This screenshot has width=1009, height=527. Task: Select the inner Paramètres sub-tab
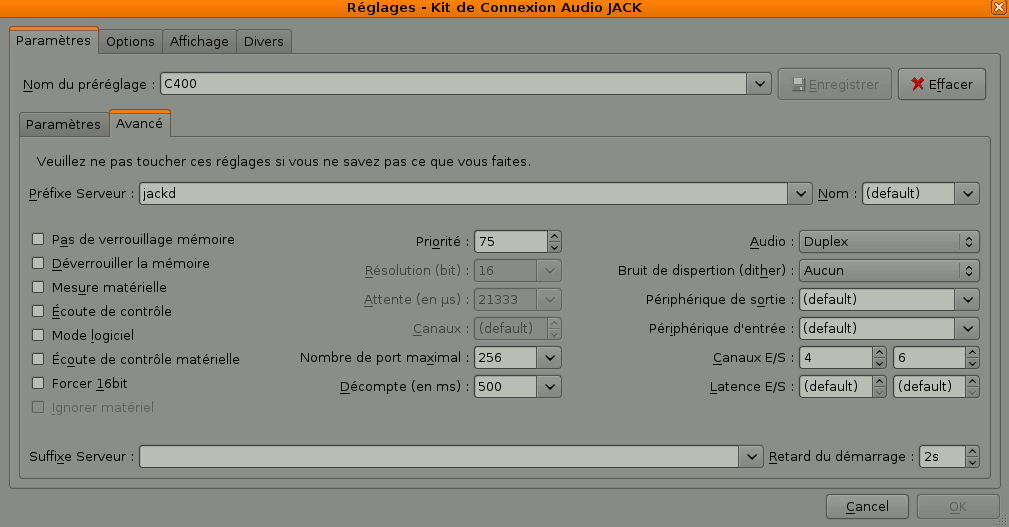[63, 124]
